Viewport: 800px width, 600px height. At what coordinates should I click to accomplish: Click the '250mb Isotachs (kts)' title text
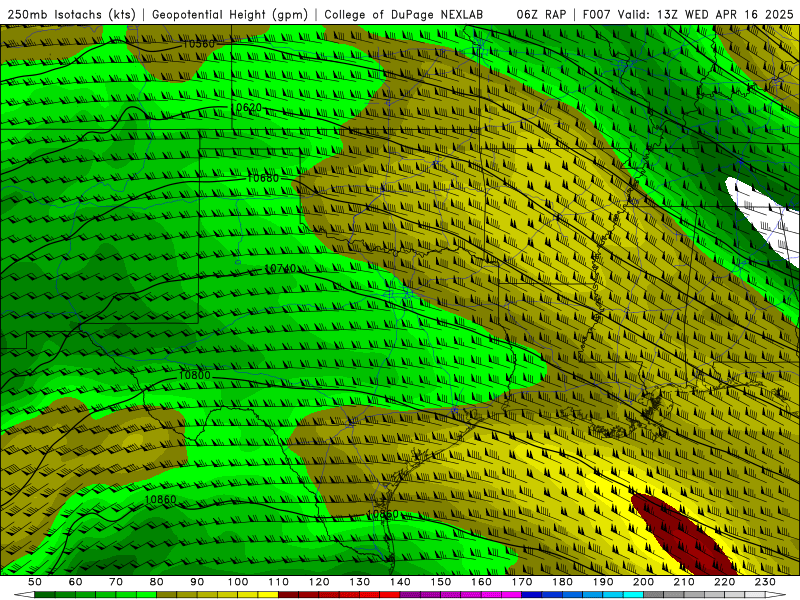pyautogui.click(x=71, y=15)
